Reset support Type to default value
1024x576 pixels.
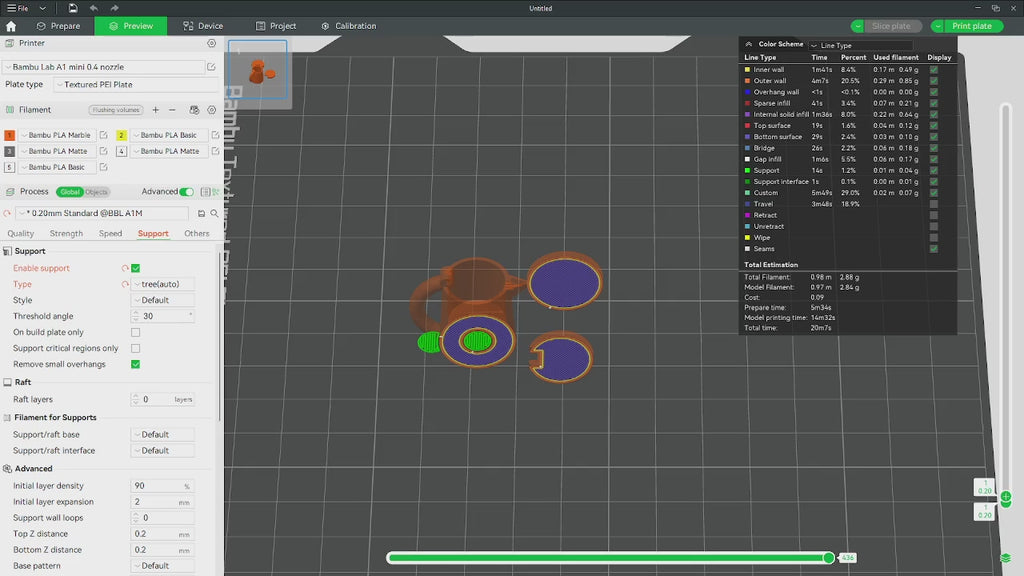(125, 284)
